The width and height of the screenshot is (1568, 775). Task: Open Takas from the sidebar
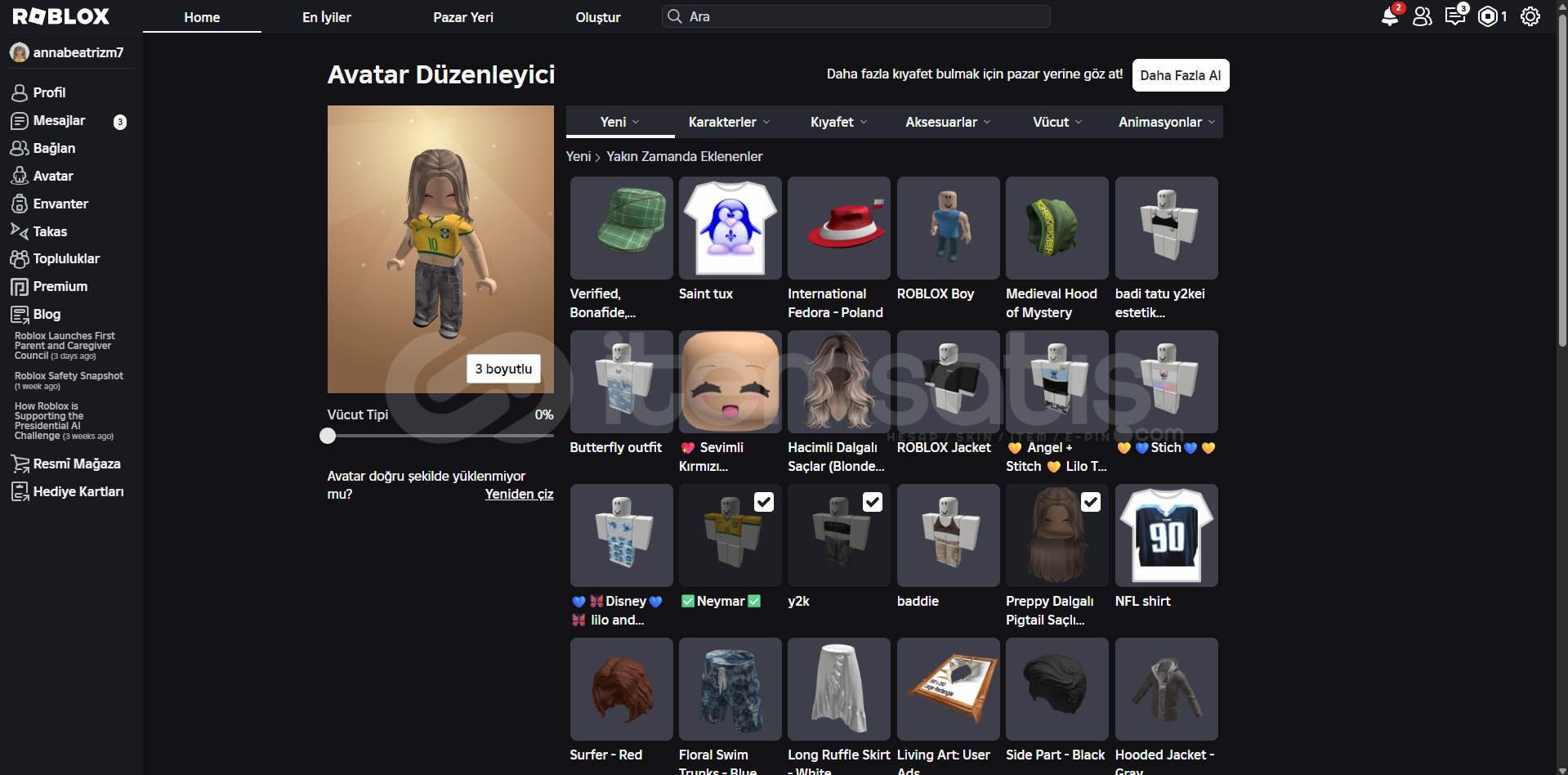50,231
